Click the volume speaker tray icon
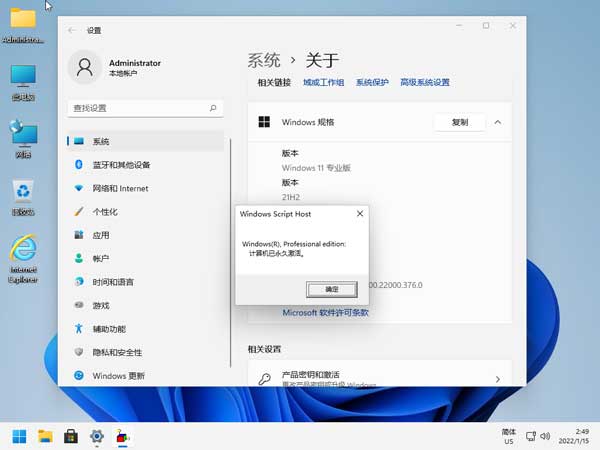The height and width of the screenshot is (450, 600). 545,436
